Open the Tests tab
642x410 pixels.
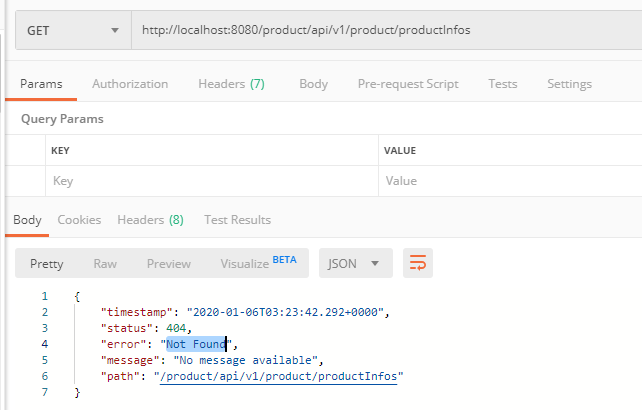(x=502, y=84)
